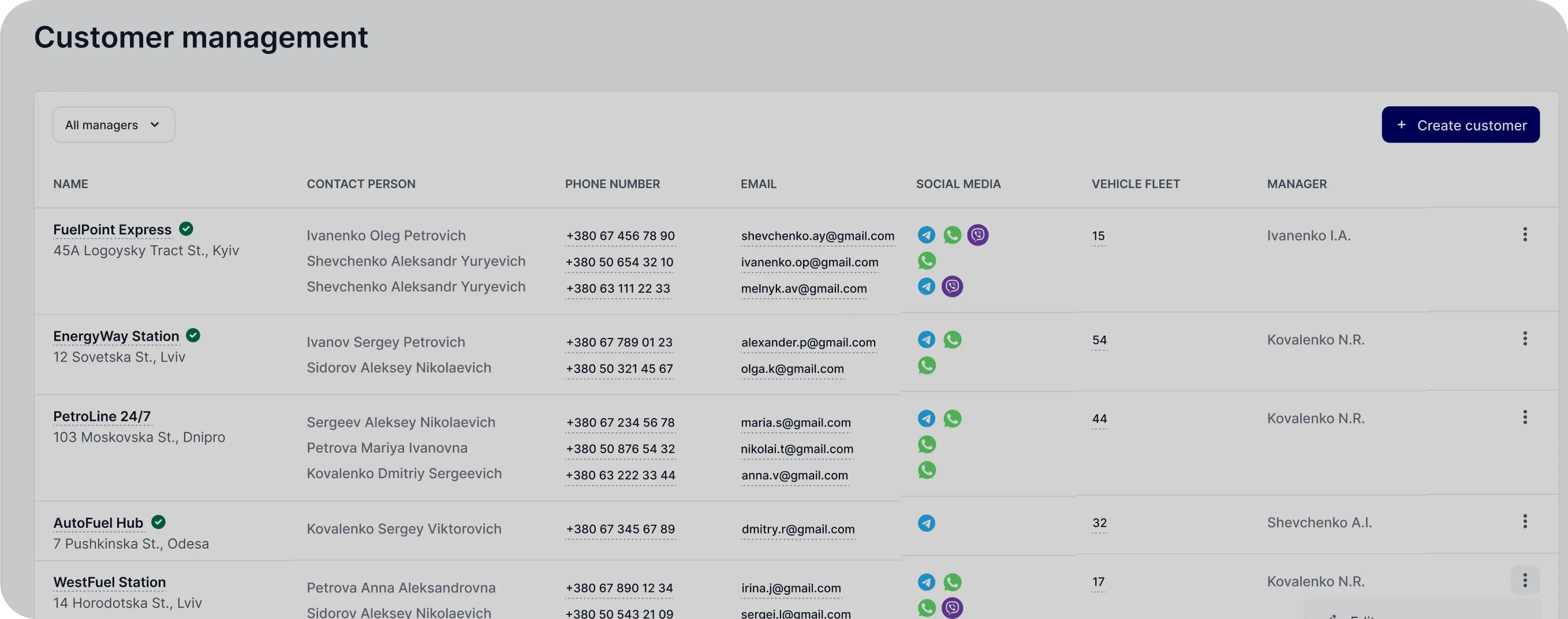The width and height of the screenshot is (1568, 619).
Task: Click phone number +380 67 234 56 78
Action: [x=620, y=423]
